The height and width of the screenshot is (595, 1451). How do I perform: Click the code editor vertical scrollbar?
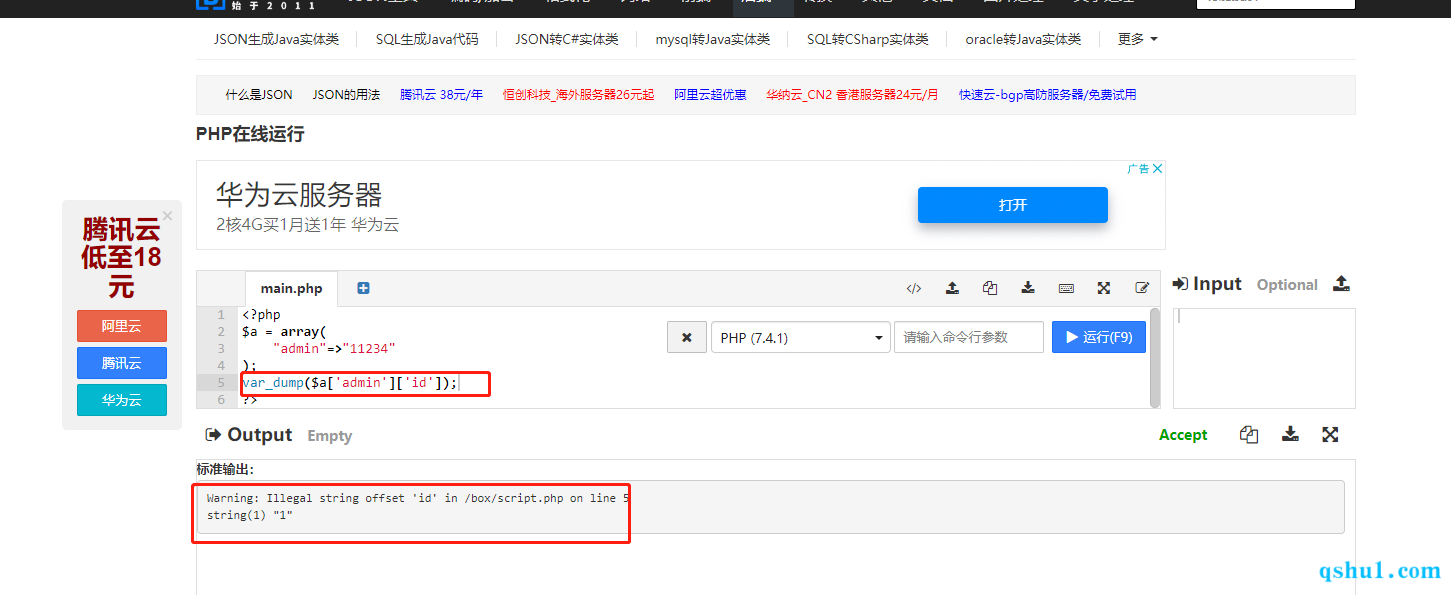coord(1155,357)
